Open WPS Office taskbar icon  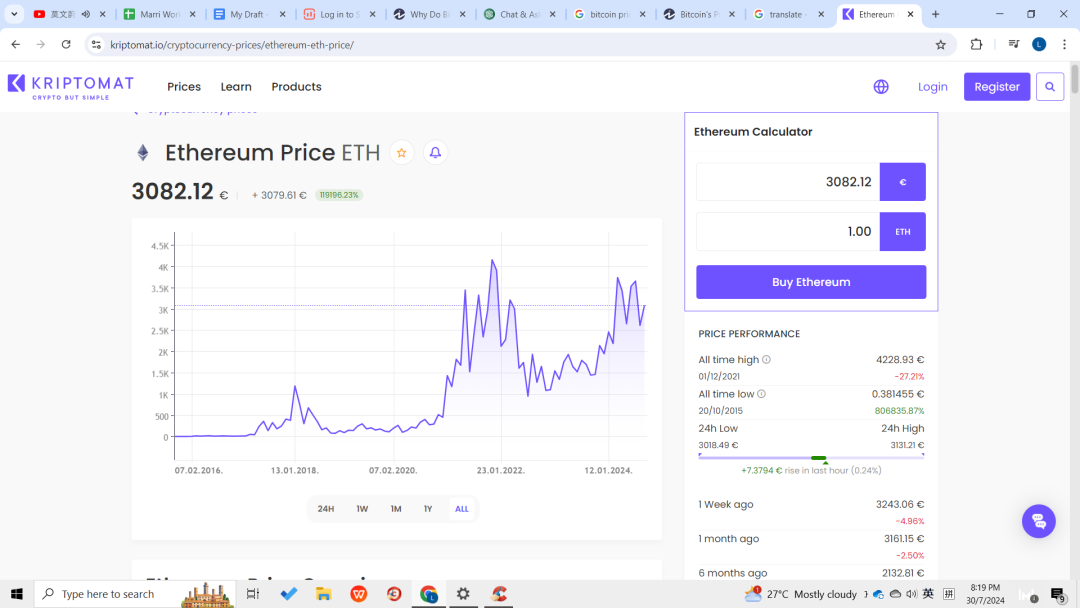(359, 594)
